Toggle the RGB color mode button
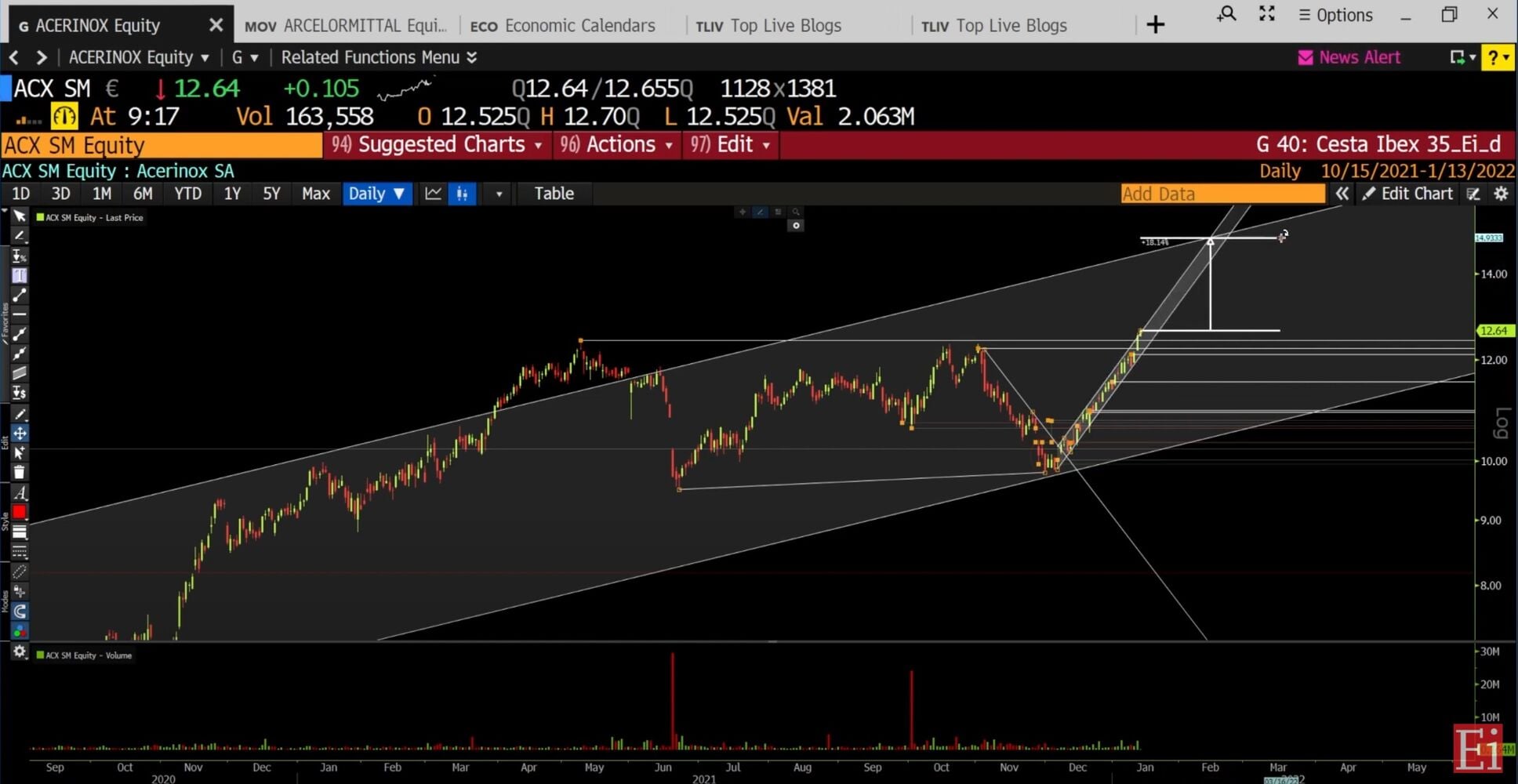 pyautogui.click(x=20, y=630)
